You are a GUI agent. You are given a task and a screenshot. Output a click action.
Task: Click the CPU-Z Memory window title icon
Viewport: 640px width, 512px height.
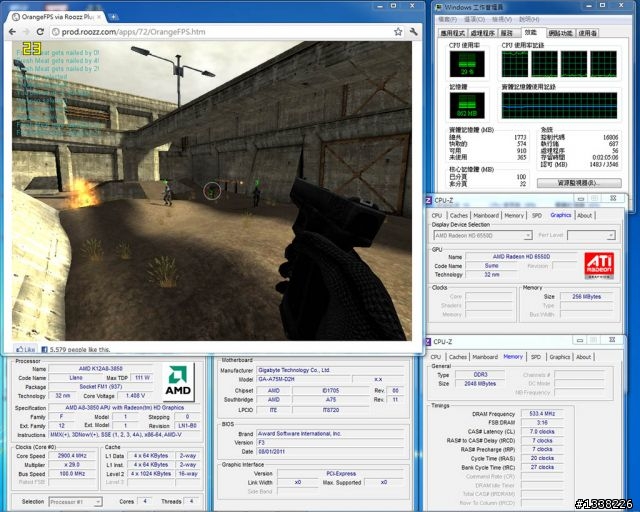pos(428,341)
